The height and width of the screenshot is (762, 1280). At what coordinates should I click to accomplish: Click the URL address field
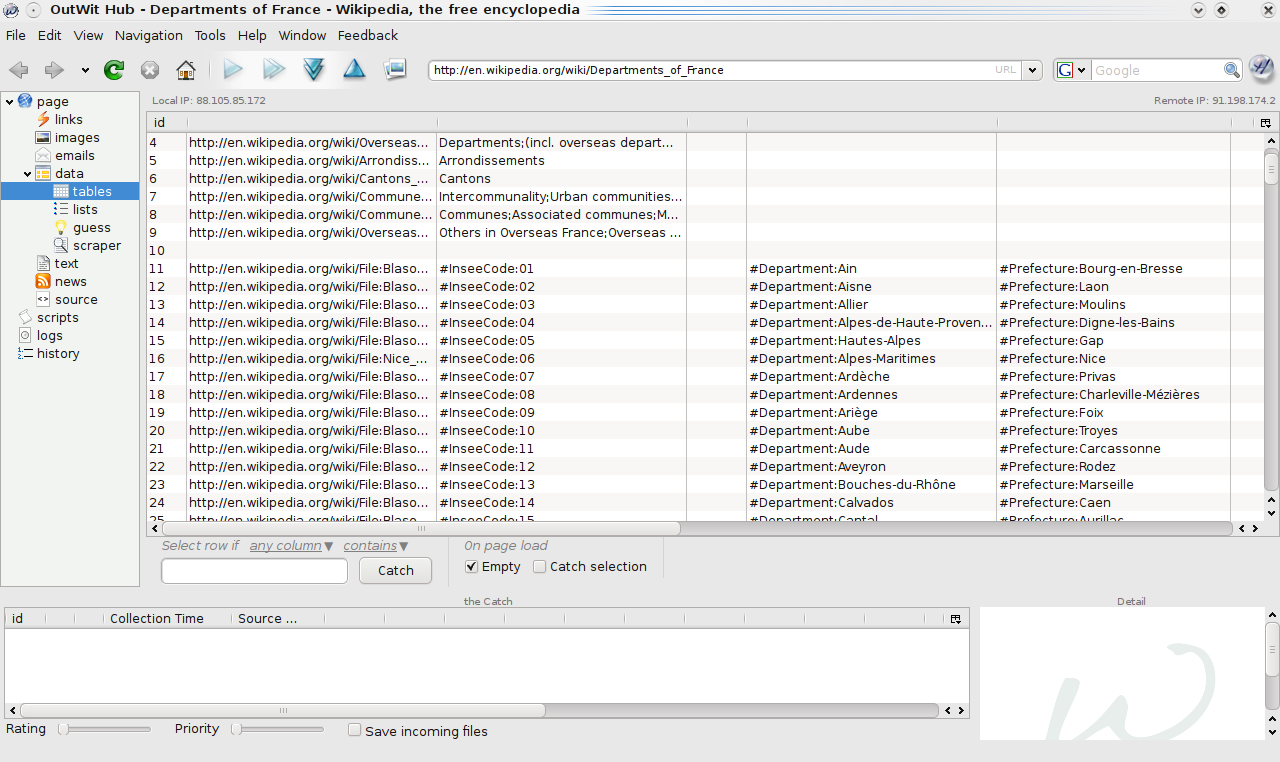pyautogui.click(x=712, y=71)
